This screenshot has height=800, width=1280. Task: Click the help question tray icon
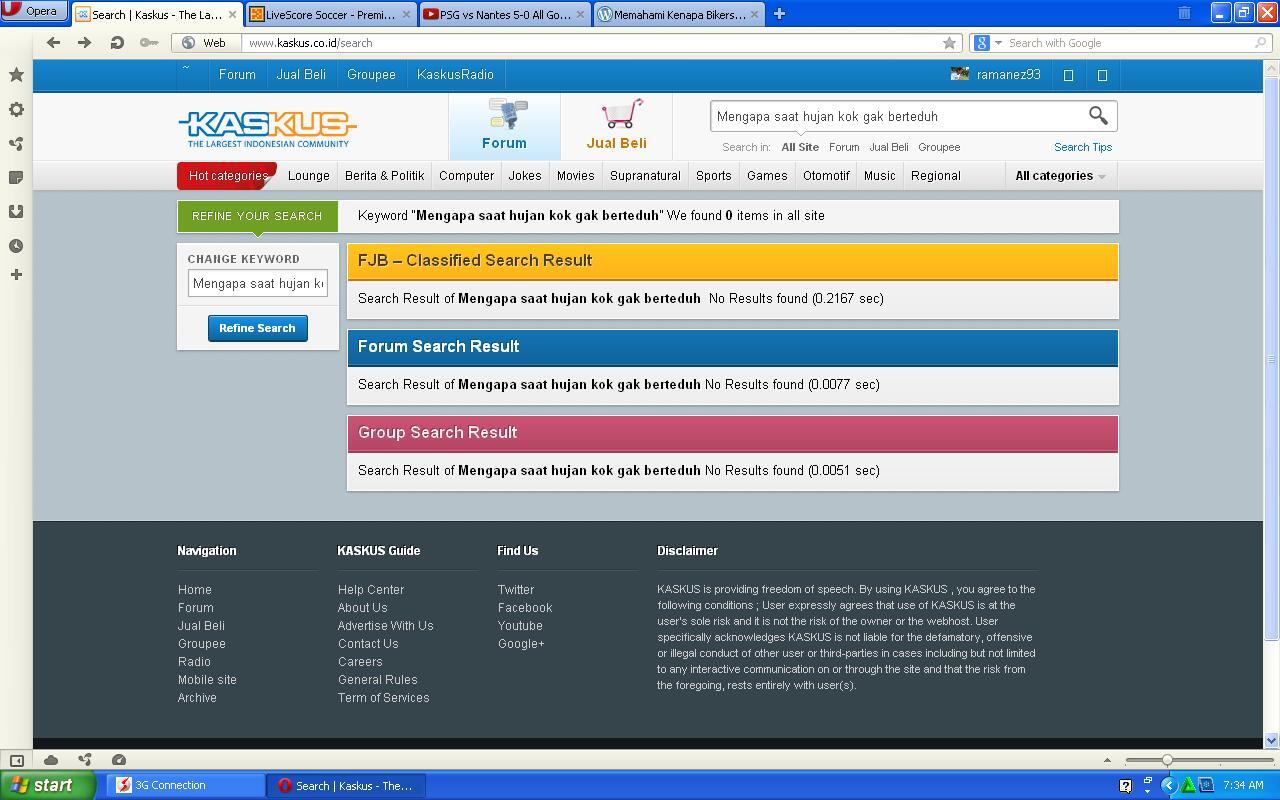click(1125, 786)
